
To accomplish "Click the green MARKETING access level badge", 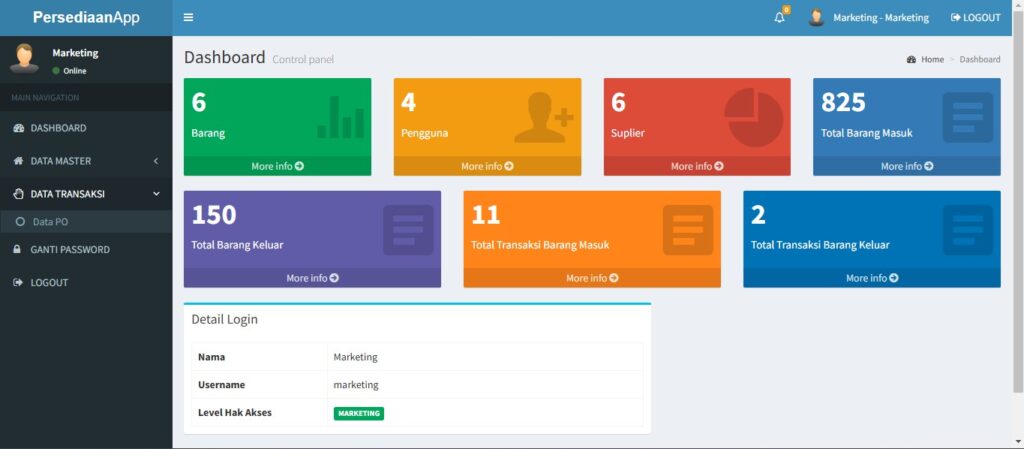I will point(359,413).
